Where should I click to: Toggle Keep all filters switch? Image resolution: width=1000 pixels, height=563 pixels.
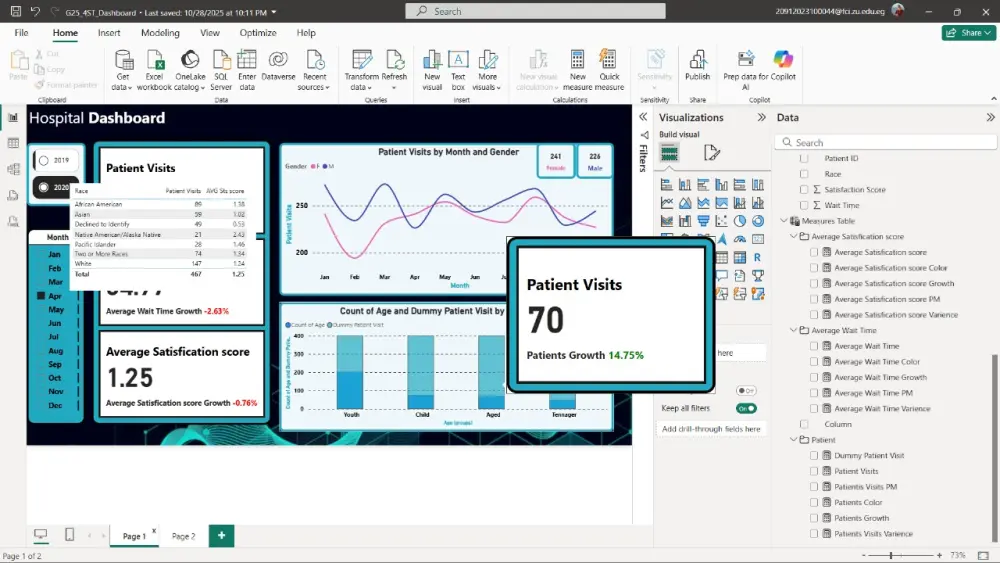click(x=746, y=408)
